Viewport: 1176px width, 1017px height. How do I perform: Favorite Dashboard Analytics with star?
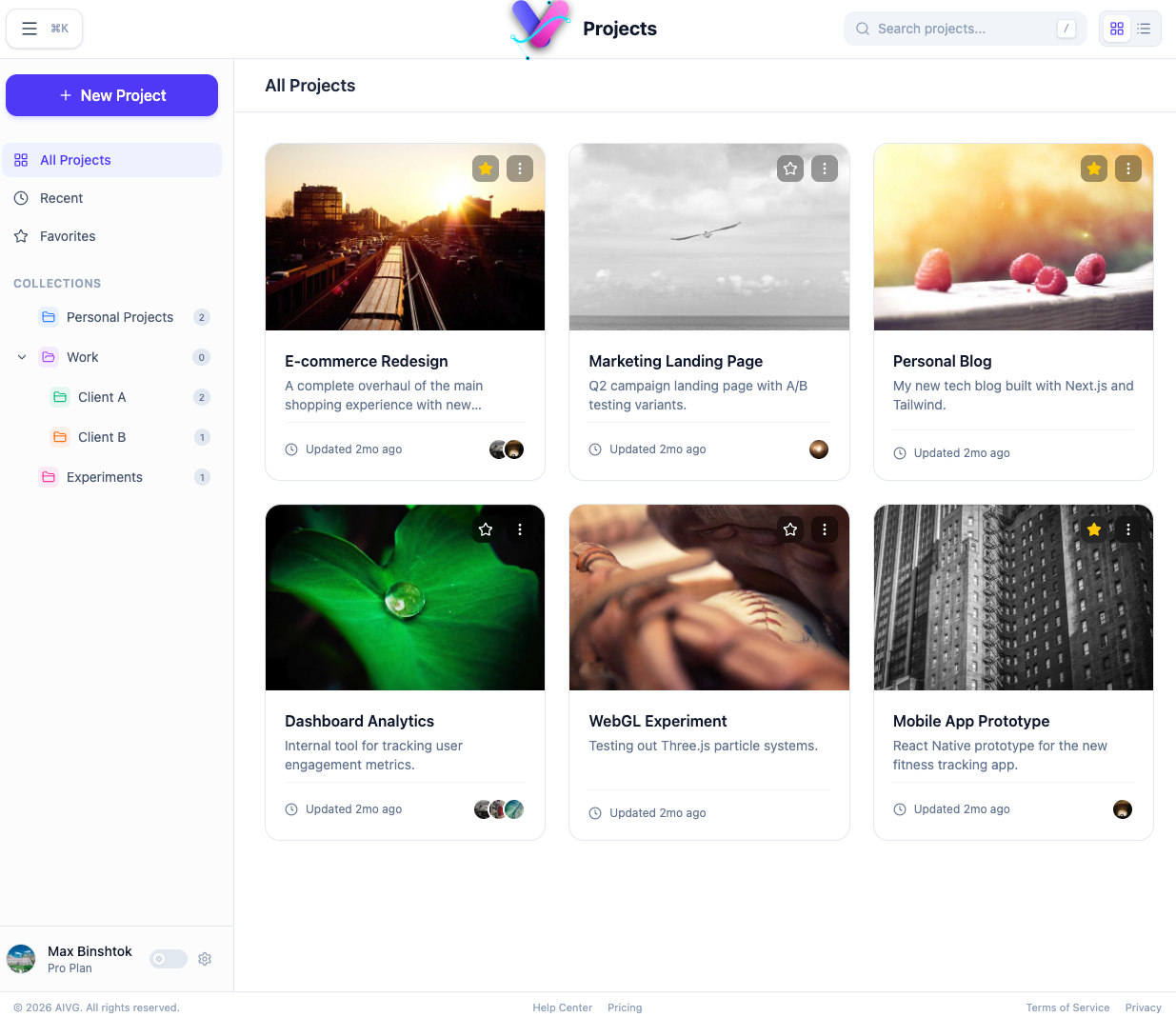(486, 529)
